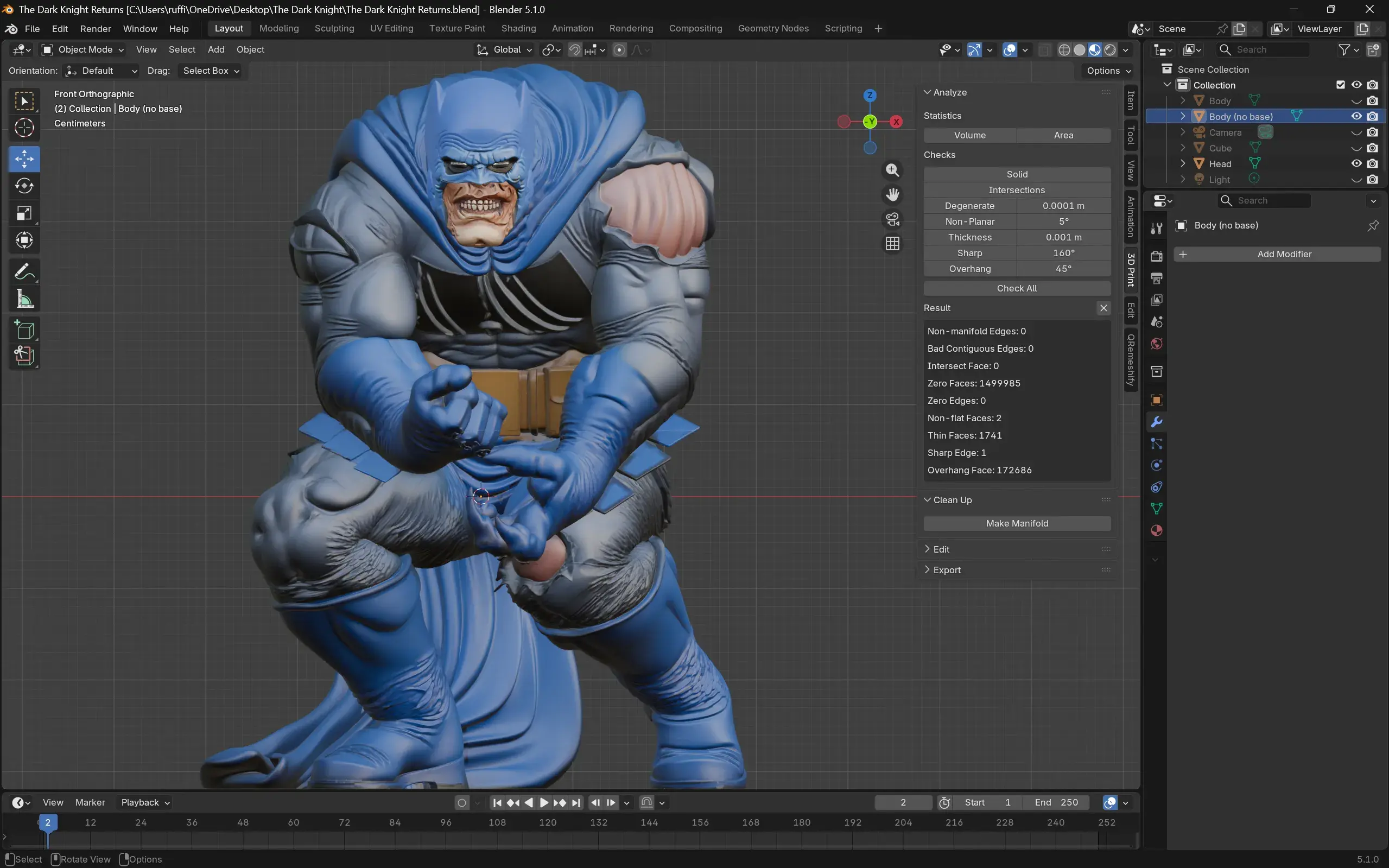Screen dimensions: 1389x868
Task: Open the Scene properties tab icon
Action: tap(1157, 322)
